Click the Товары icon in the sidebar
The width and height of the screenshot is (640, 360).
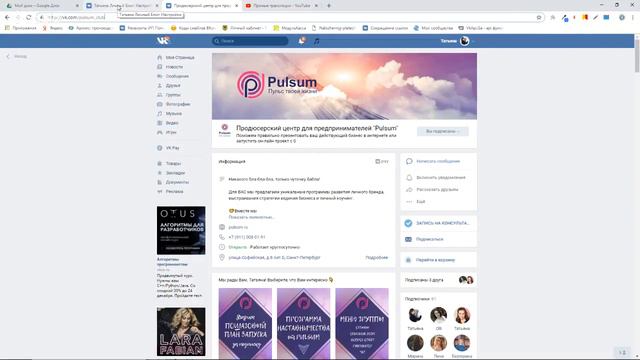point(160,164)
